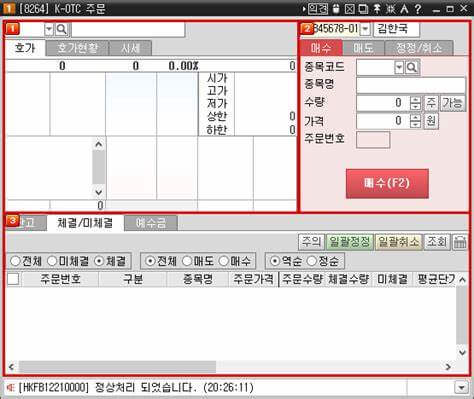Click the account name 김한국 field

click(x=396, y=29)
